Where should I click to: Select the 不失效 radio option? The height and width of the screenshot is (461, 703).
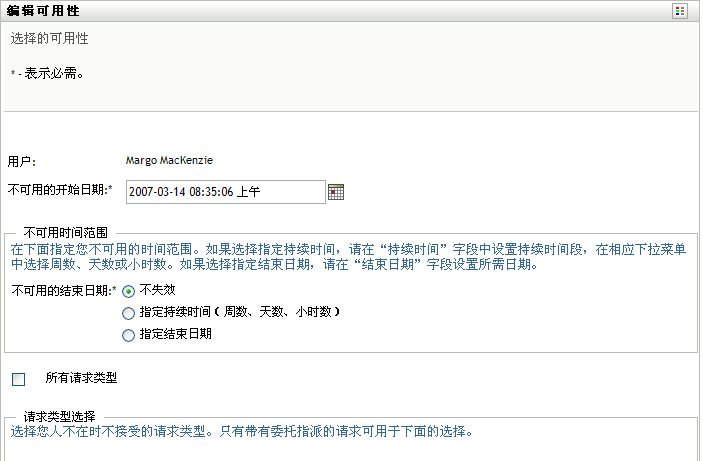click(x=128, y=291)
